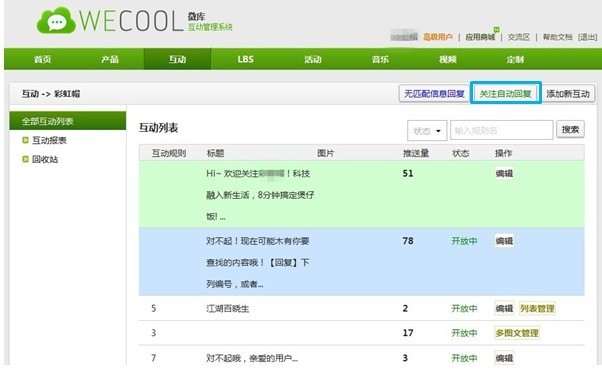Focus the rule name search field
The height and width of the screenshot is (369, 602).
click(501, 131)
